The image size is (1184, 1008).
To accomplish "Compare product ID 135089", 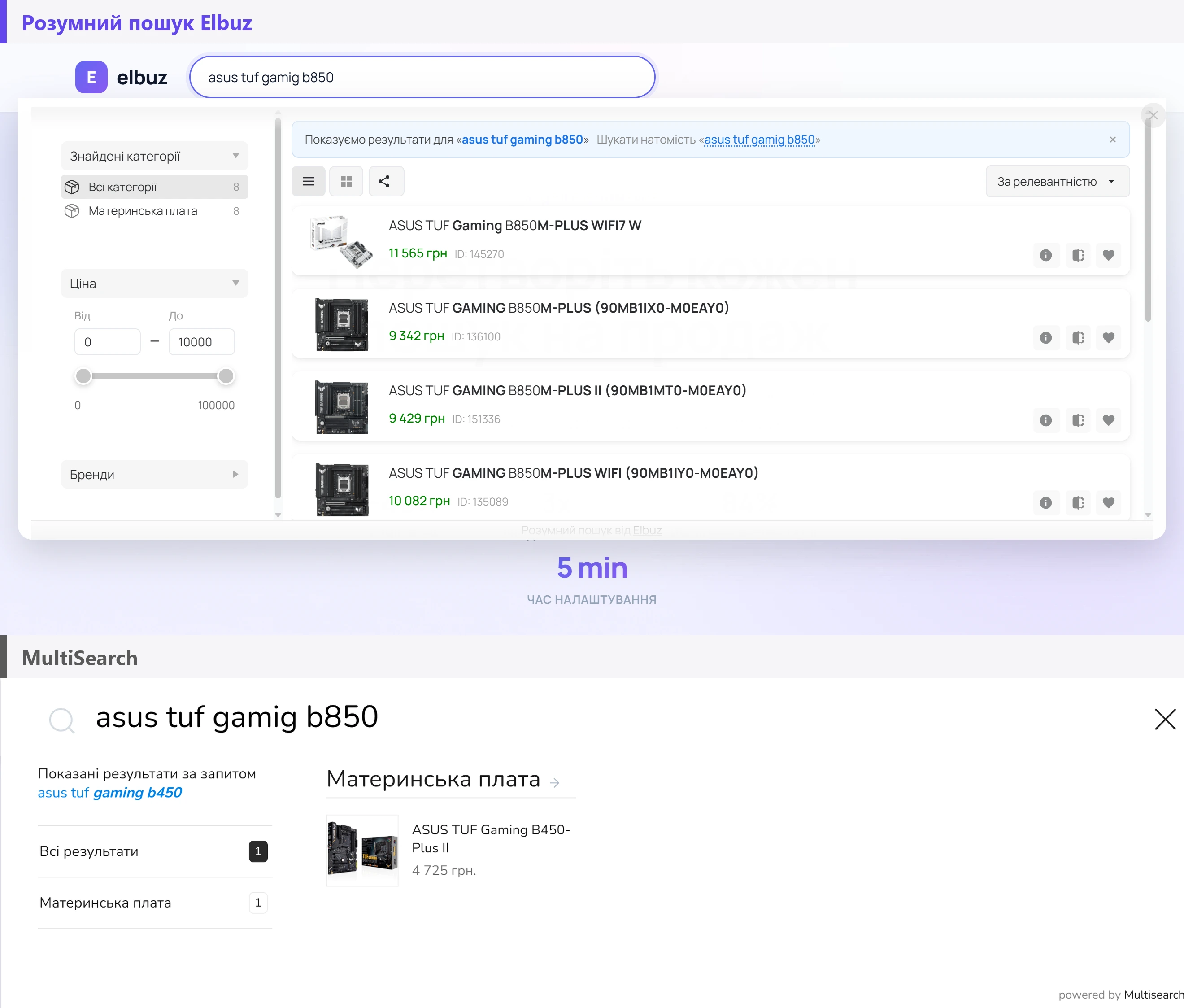I will [1078, 502].
